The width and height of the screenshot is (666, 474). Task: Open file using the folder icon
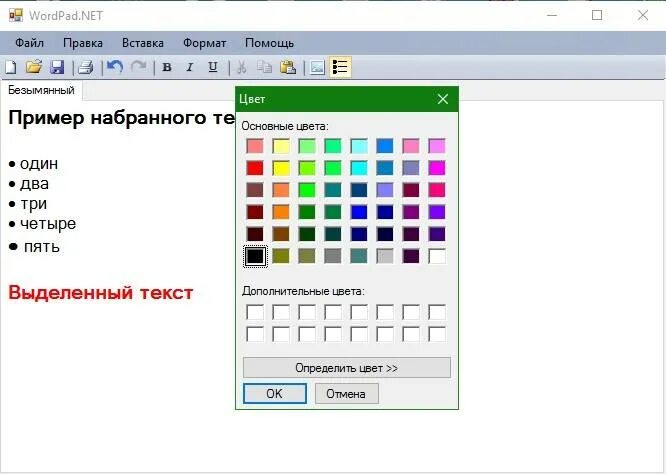click(34, 67)
